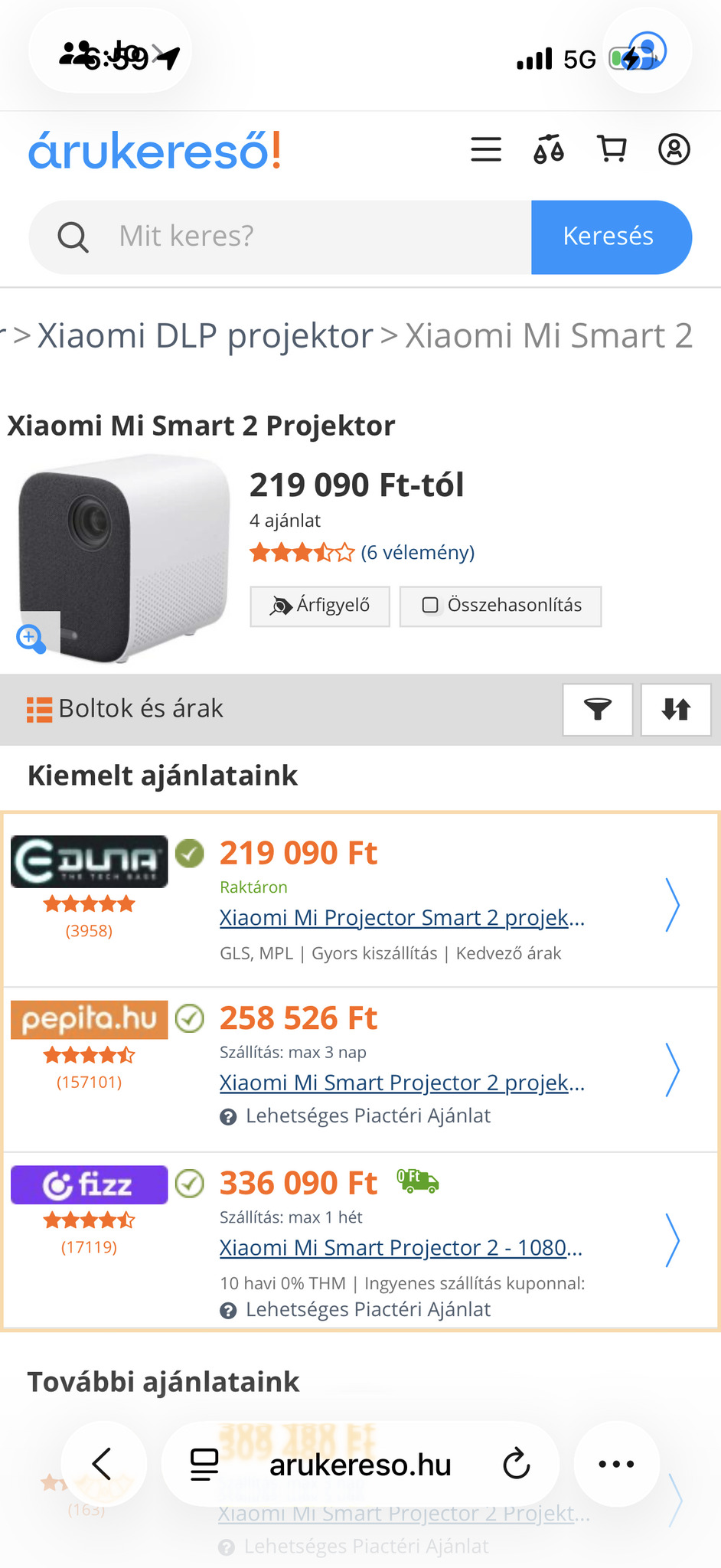The height and width of the screenshot is (1568, 721).
Task: Open the user account profile
Action: click(x=674, y=149)
